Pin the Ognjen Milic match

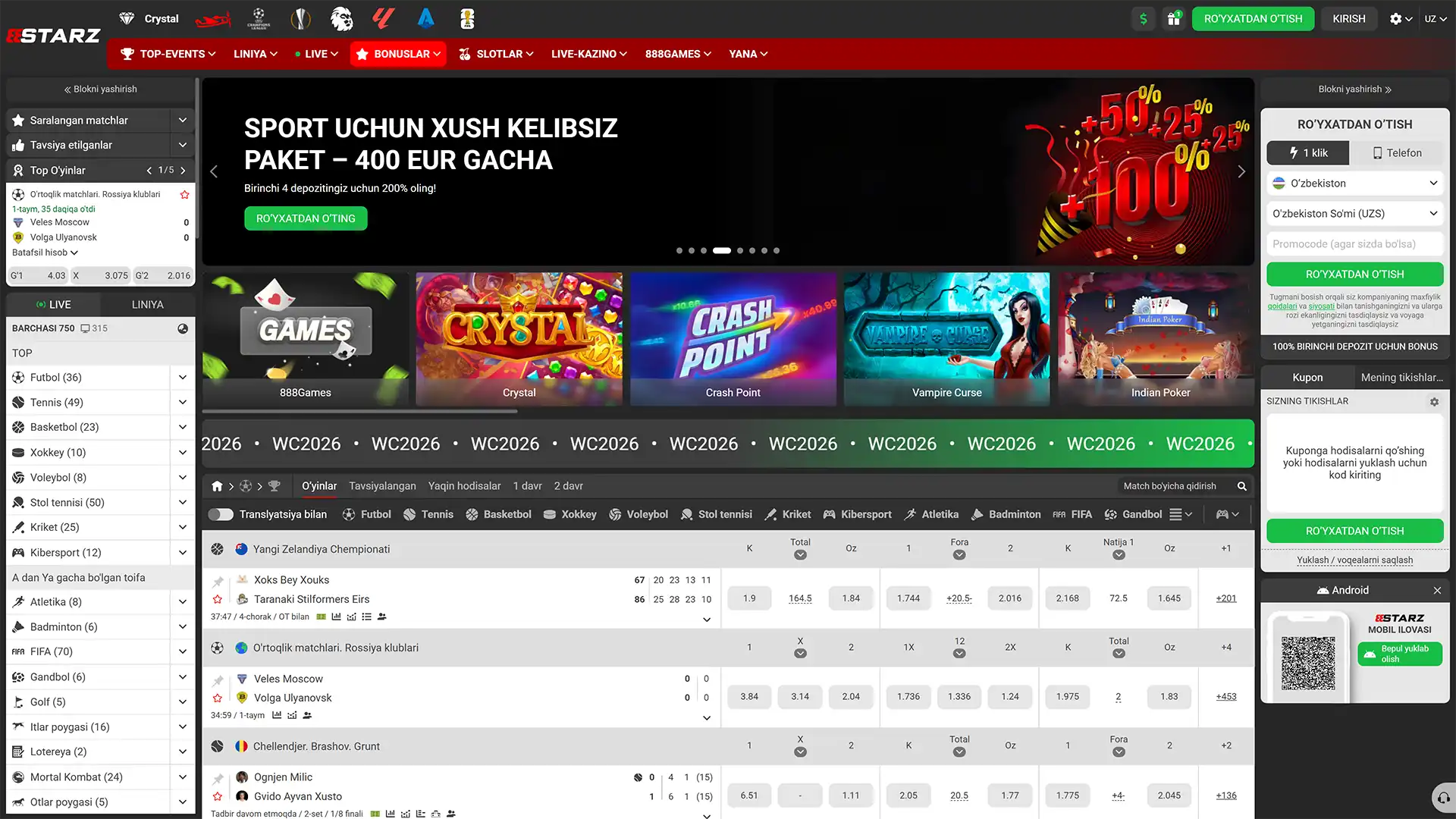pos(218,779)
